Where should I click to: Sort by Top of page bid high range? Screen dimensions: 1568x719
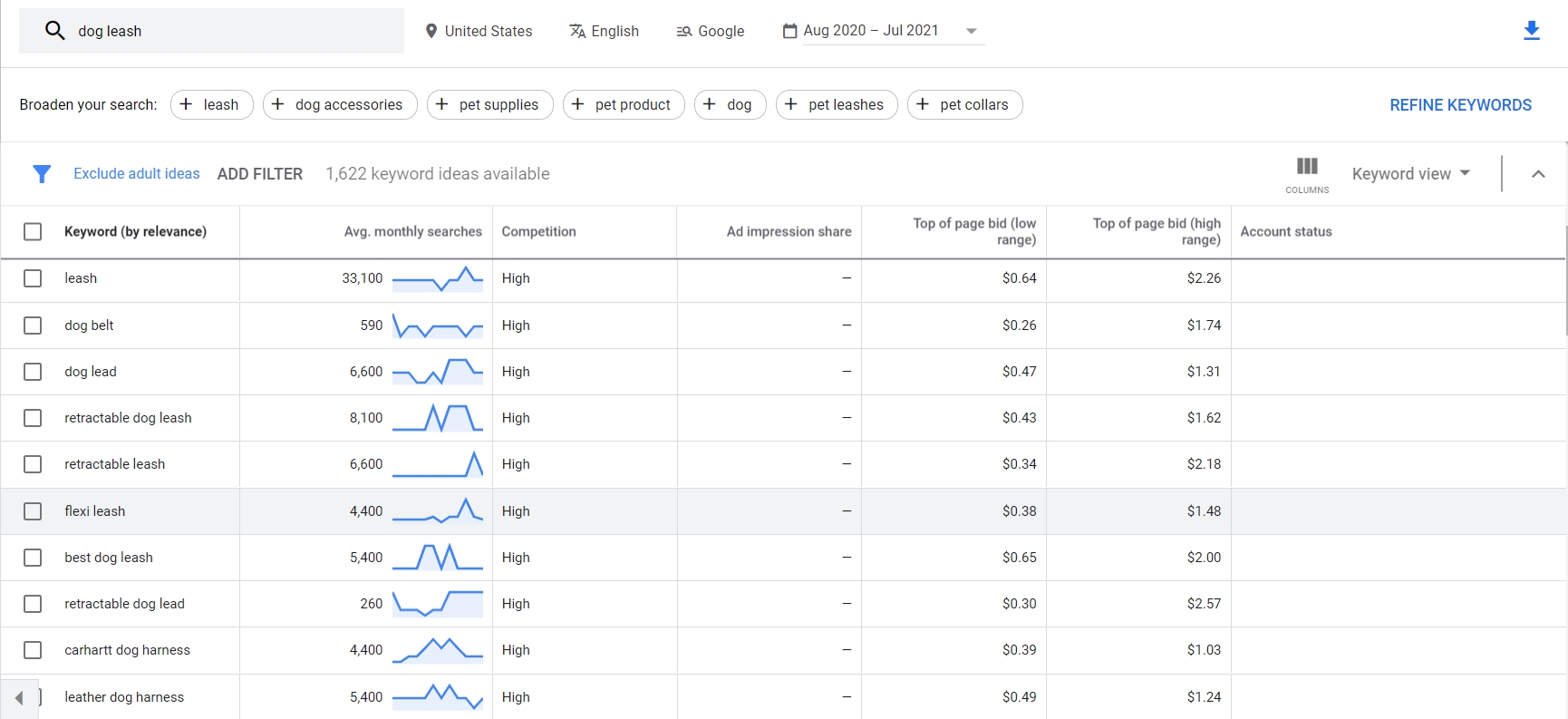[1157, 231]
